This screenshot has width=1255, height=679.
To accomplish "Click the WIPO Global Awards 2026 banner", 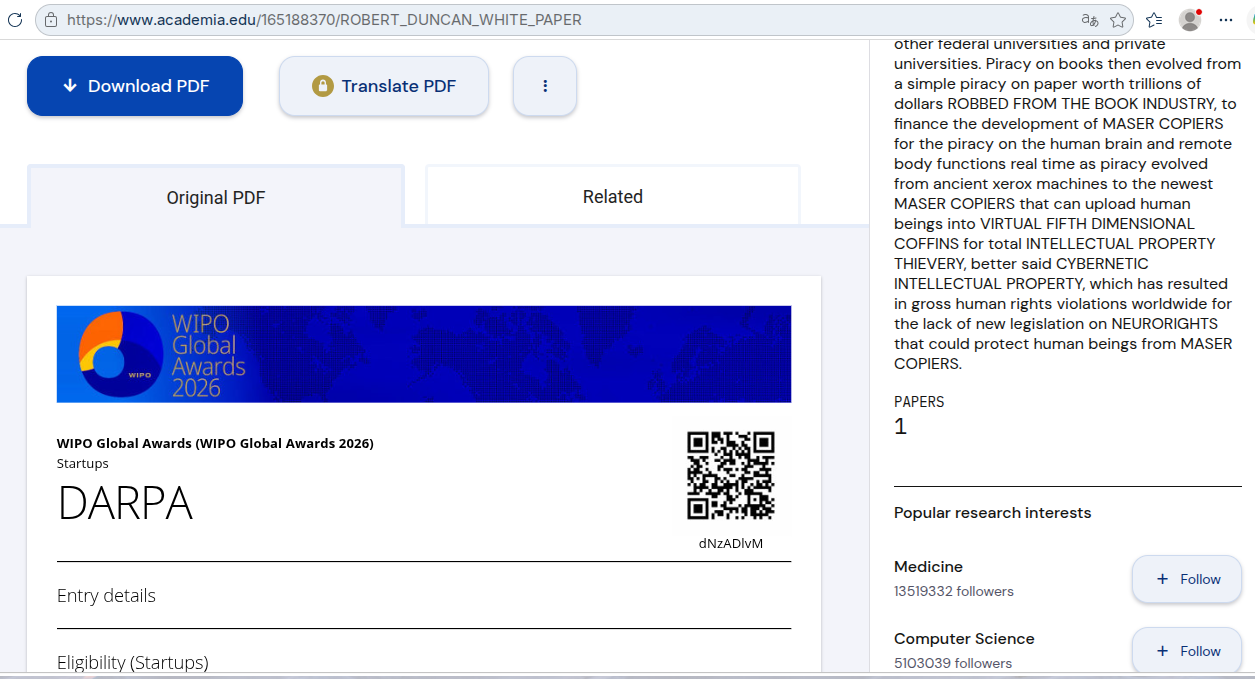I will [x=424, y=354].
